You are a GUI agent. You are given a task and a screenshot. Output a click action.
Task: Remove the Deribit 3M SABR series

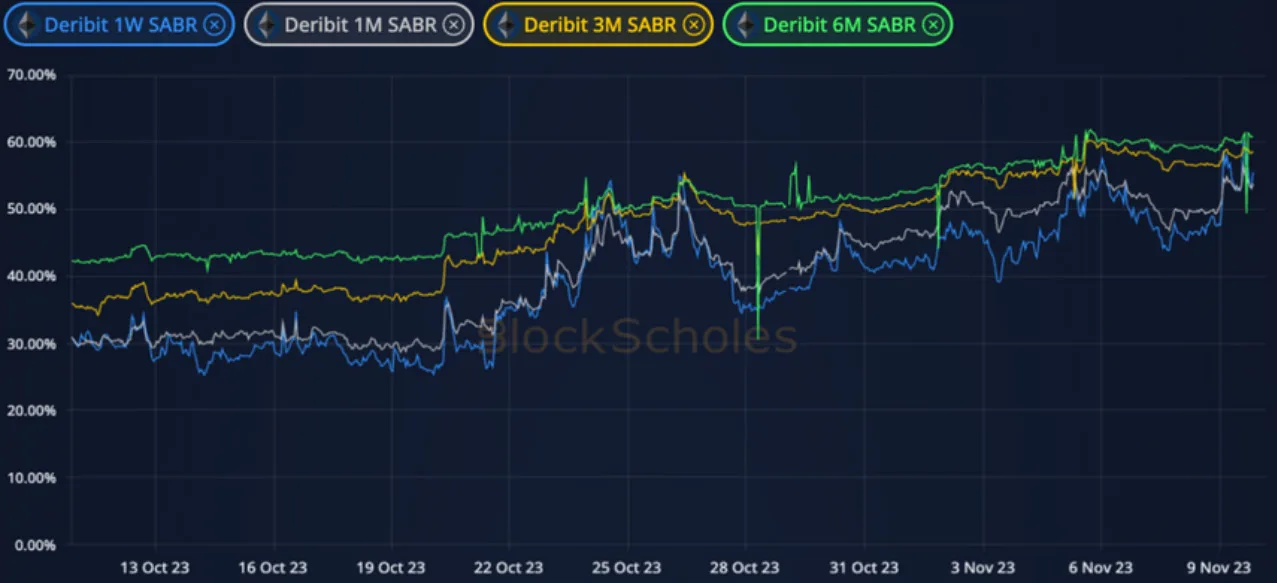[x=693, y=25]
